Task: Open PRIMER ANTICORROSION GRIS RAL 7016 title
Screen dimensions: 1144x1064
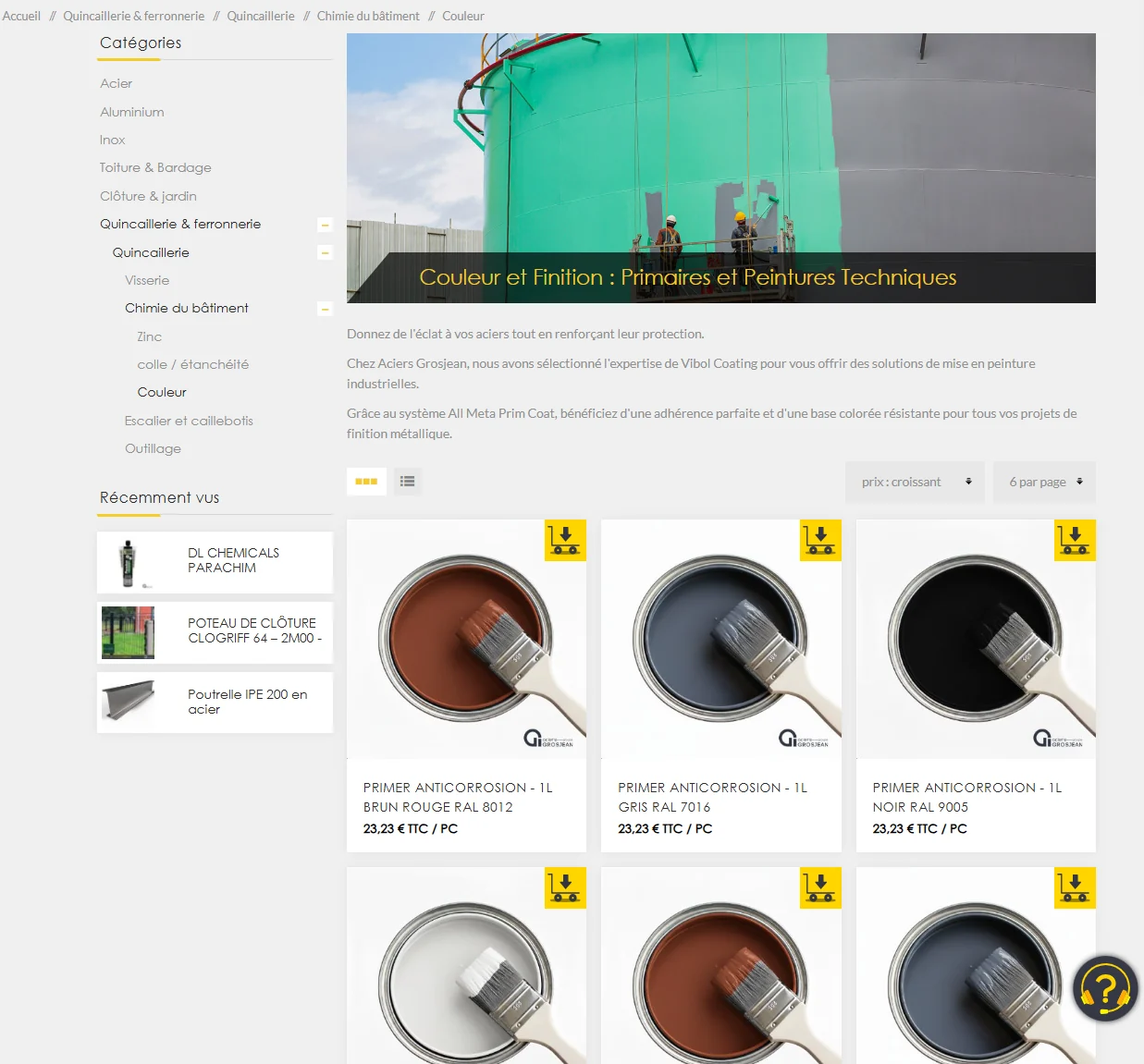Action: tap(713, 797)
